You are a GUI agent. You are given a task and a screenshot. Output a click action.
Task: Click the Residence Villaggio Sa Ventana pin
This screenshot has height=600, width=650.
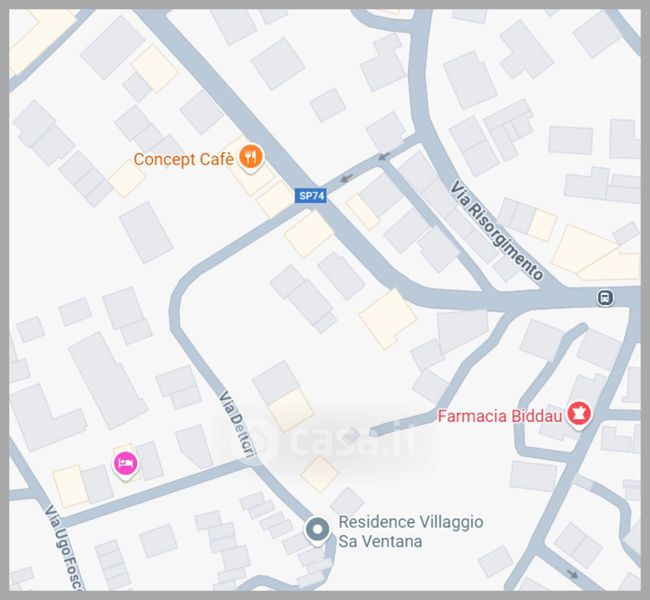[x=318, y=531]
